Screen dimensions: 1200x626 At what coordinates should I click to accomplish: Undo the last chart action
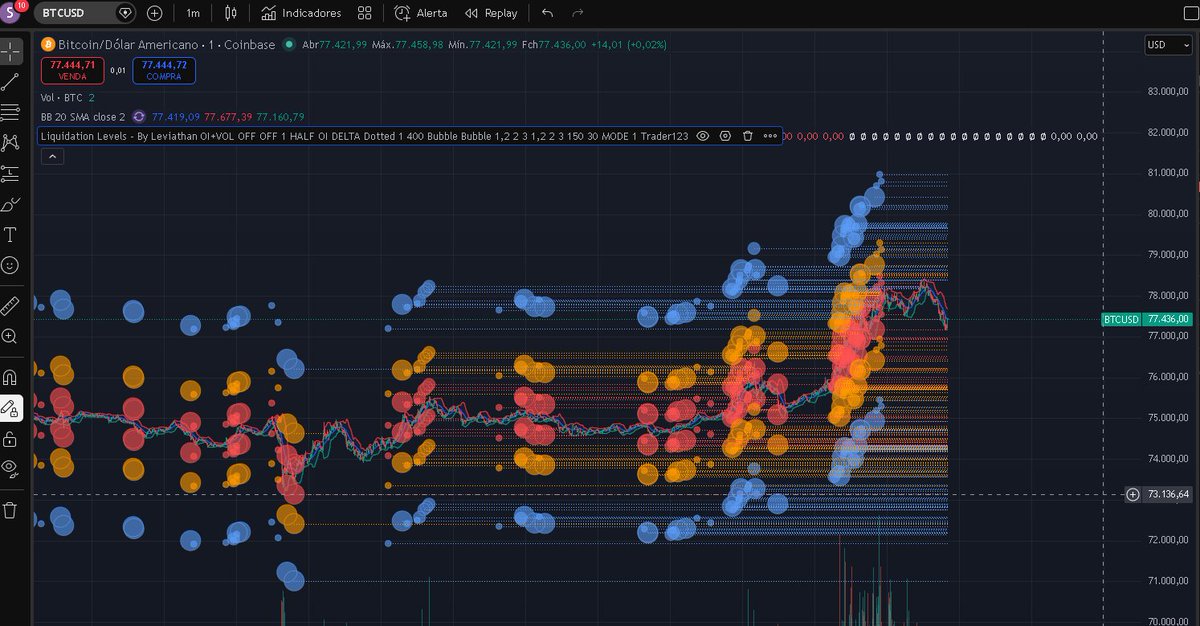click(x=547, y=13)
